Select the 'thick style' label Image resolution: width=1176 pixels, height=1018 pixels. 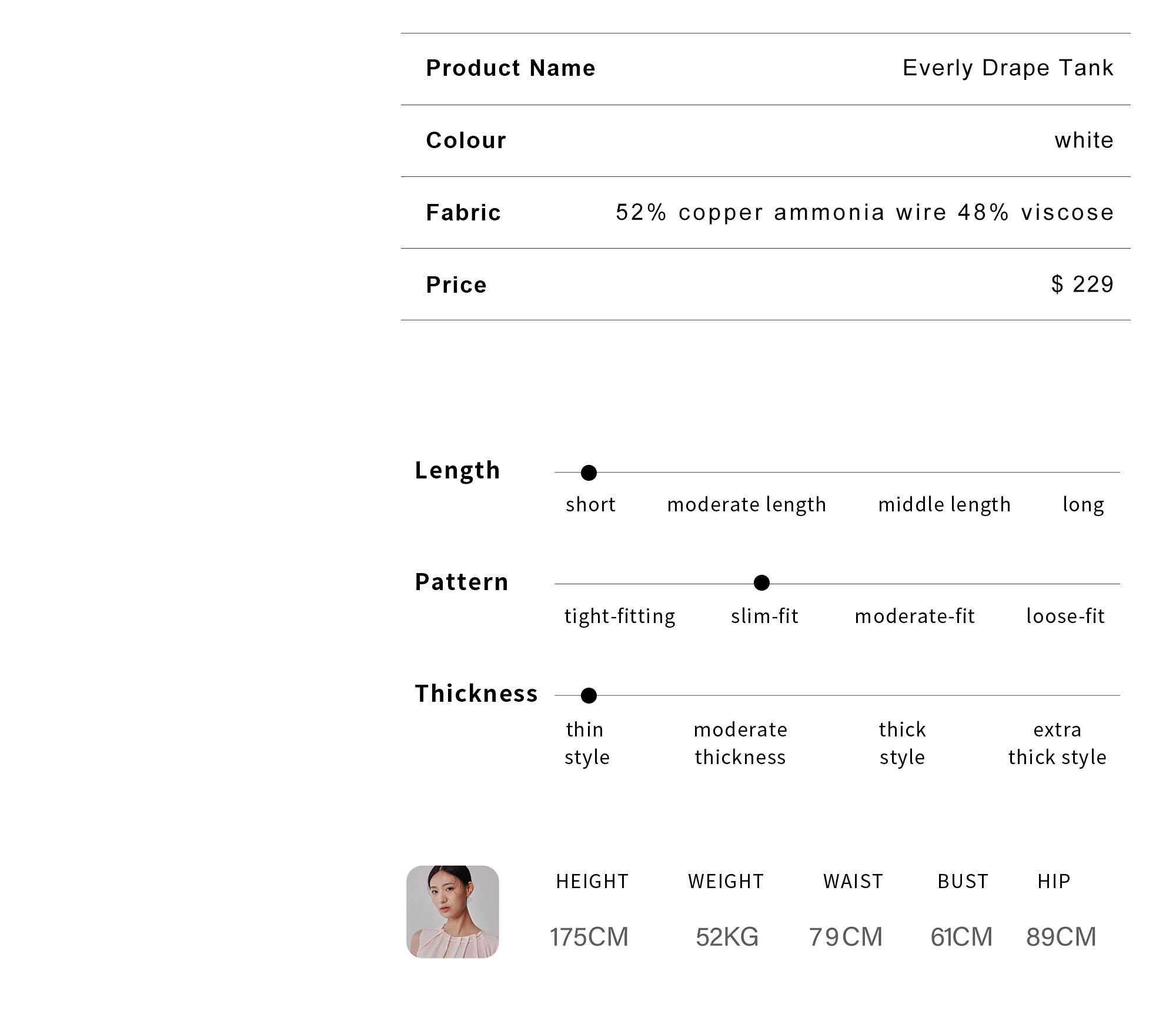pos(902,743)
